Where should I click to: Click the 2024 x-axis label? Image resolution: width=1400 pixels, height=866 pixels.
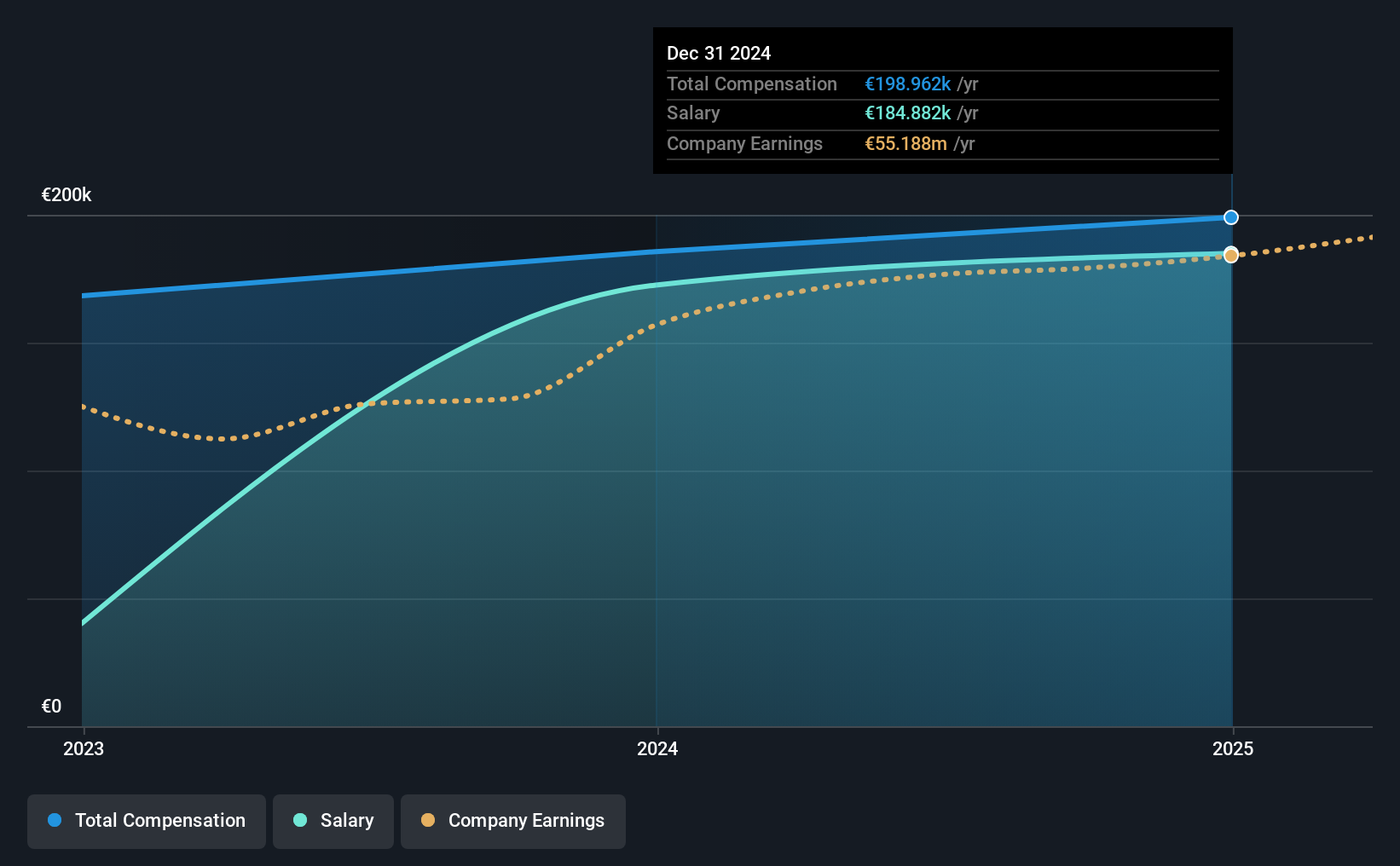pyautogui.click(x=657, y=748)
